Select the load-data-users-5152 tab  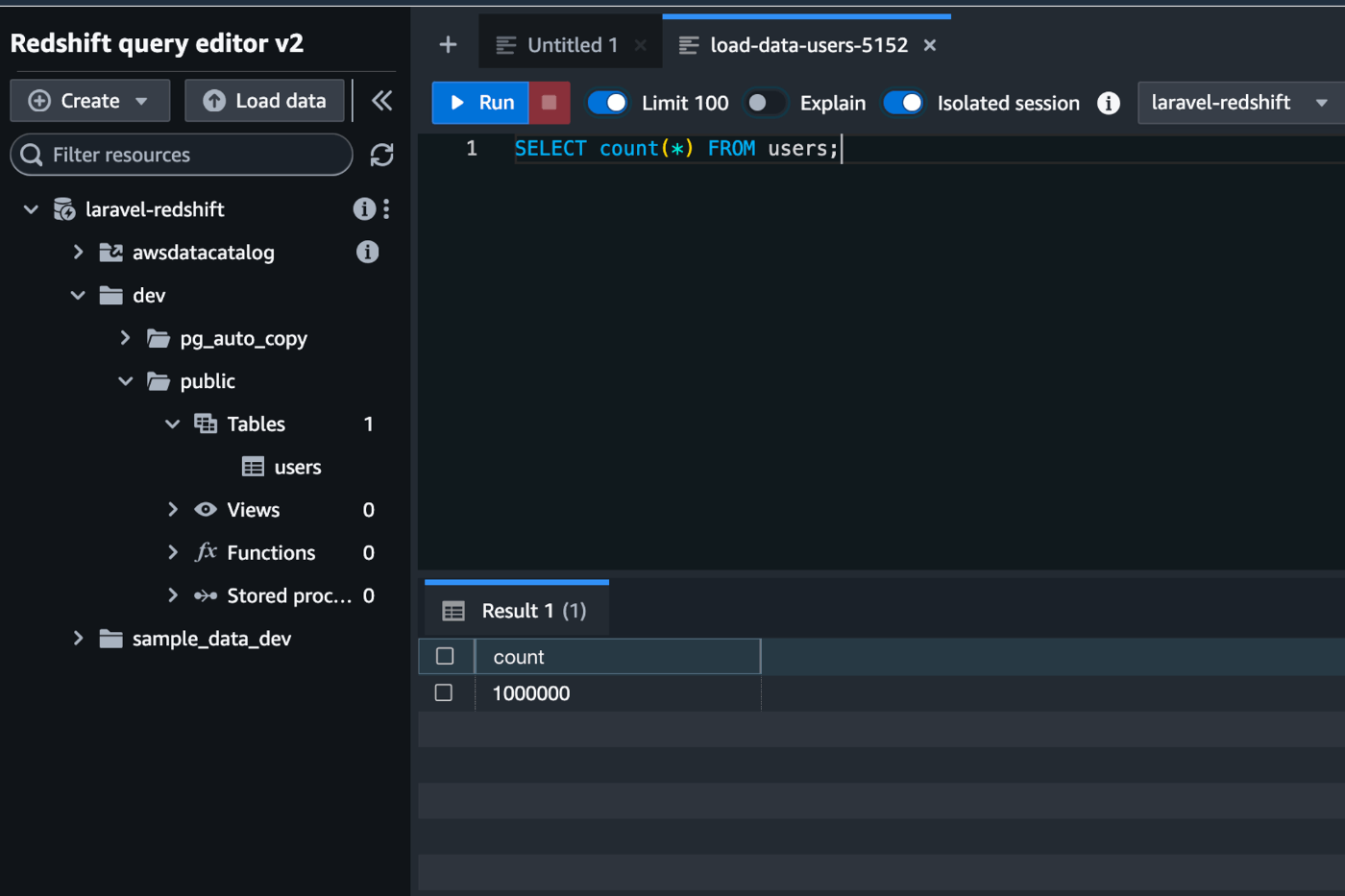(806, 45)
